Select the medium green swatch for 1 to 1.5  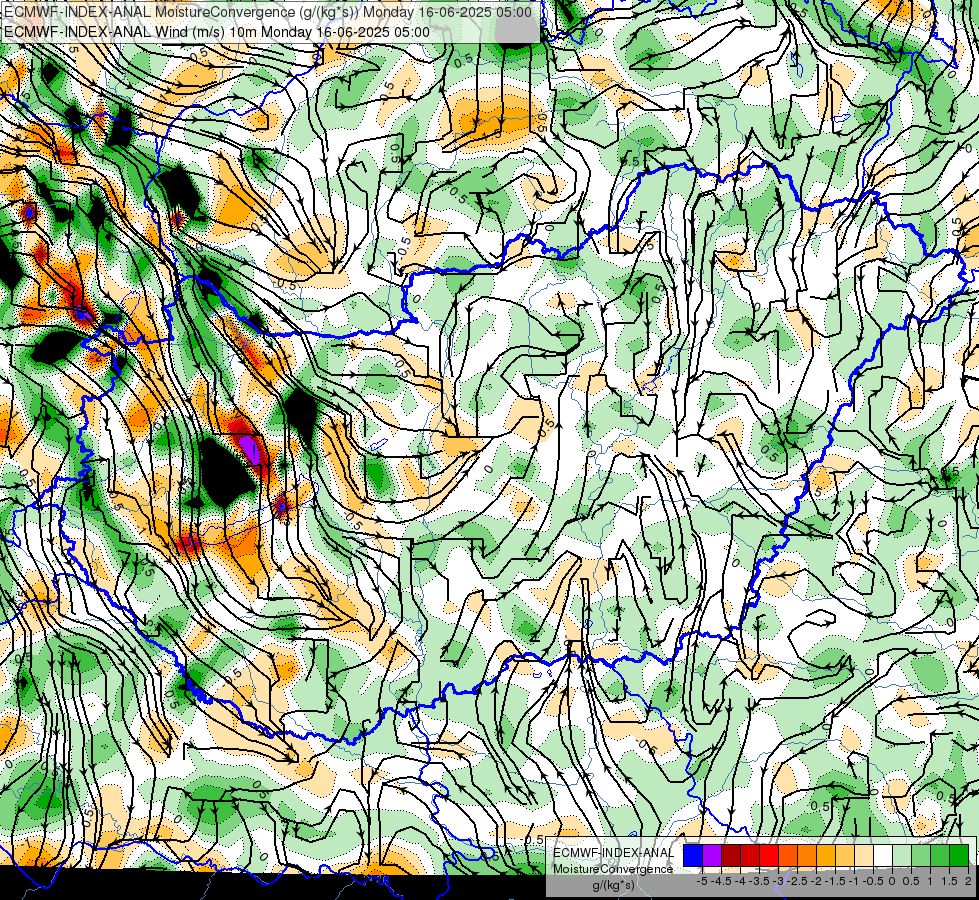[x=940, y=855]
